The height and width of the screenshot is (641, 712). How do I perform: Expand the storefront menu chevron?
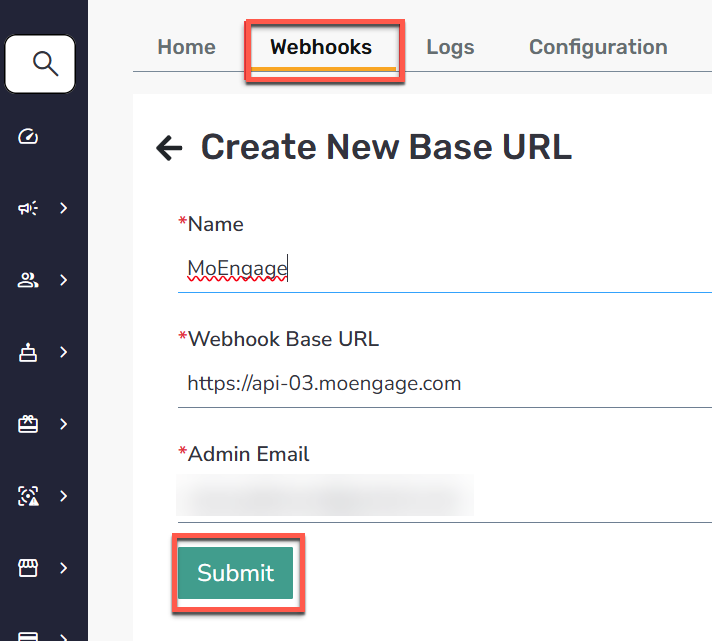[64, 568]
